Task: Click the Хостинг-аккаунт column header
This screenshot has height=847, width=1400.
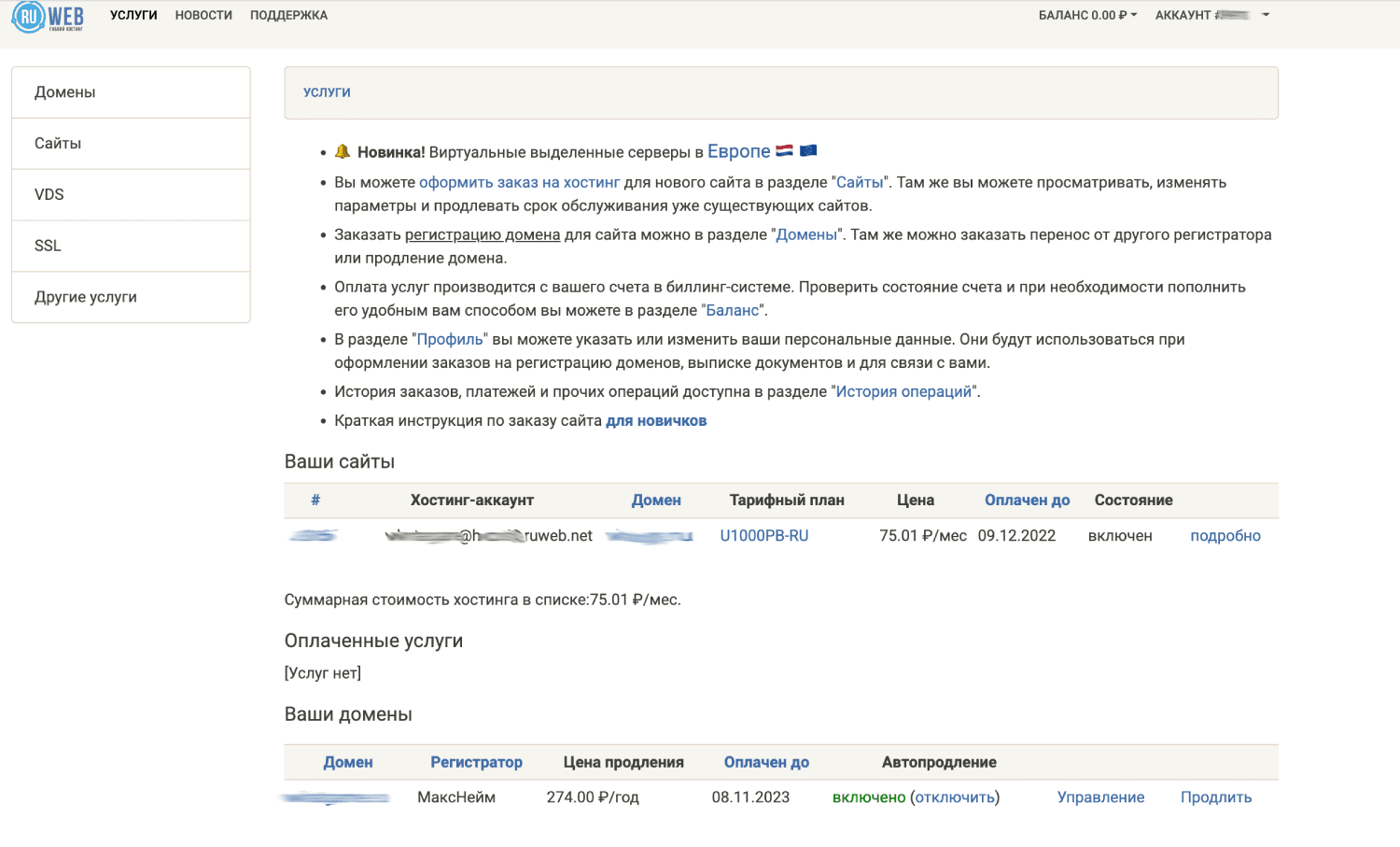Action: [x=472, y=501]
